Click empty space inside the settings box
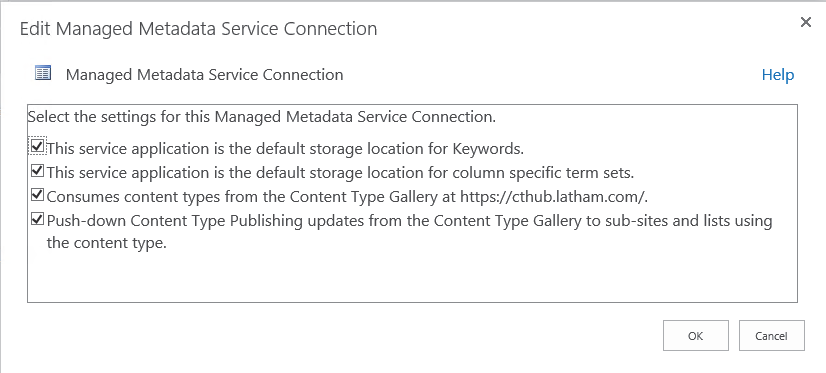Image resolution: width=826 pixels, height=373 pixels. 412,277
